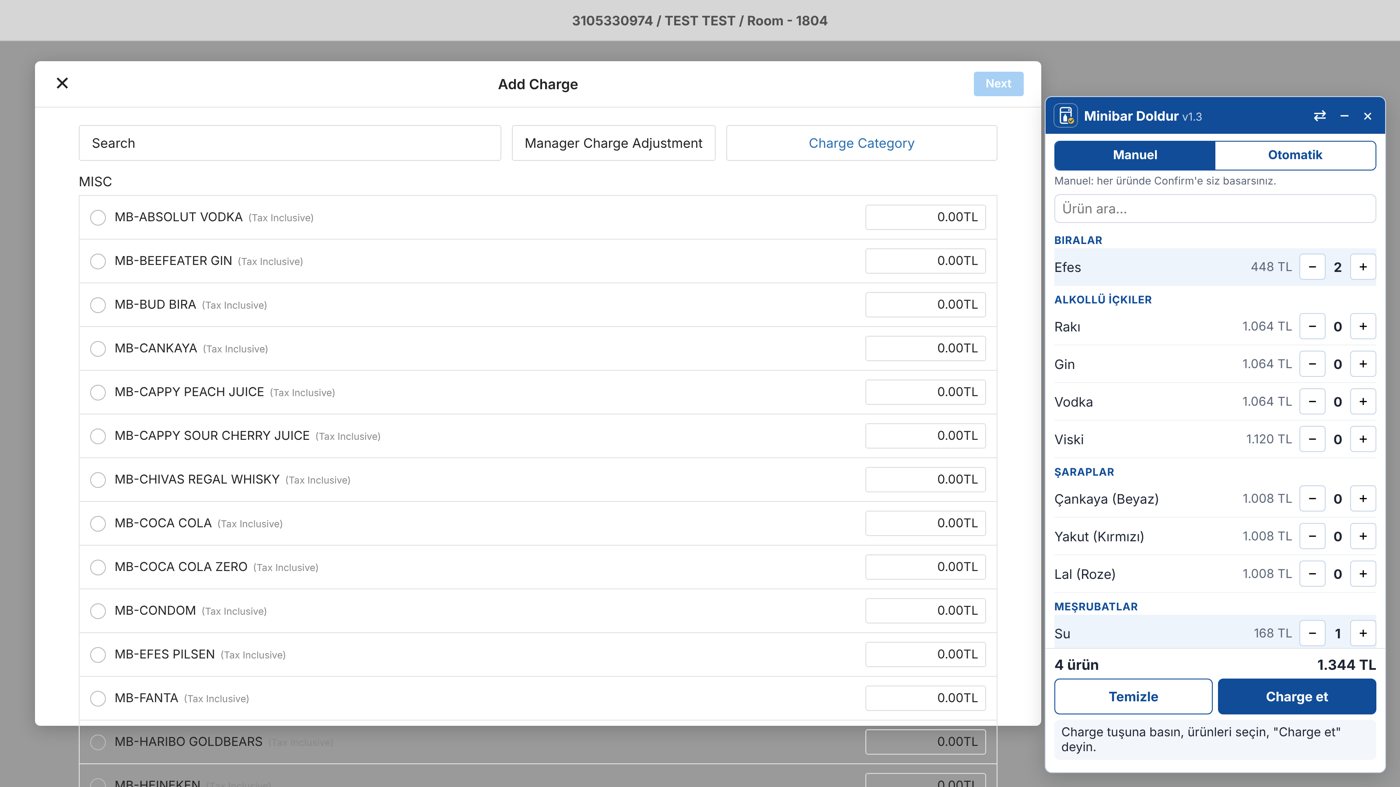Decrease Efes quantity with minus button
The image size is (1400, 787).
(x=1312, y=267)
